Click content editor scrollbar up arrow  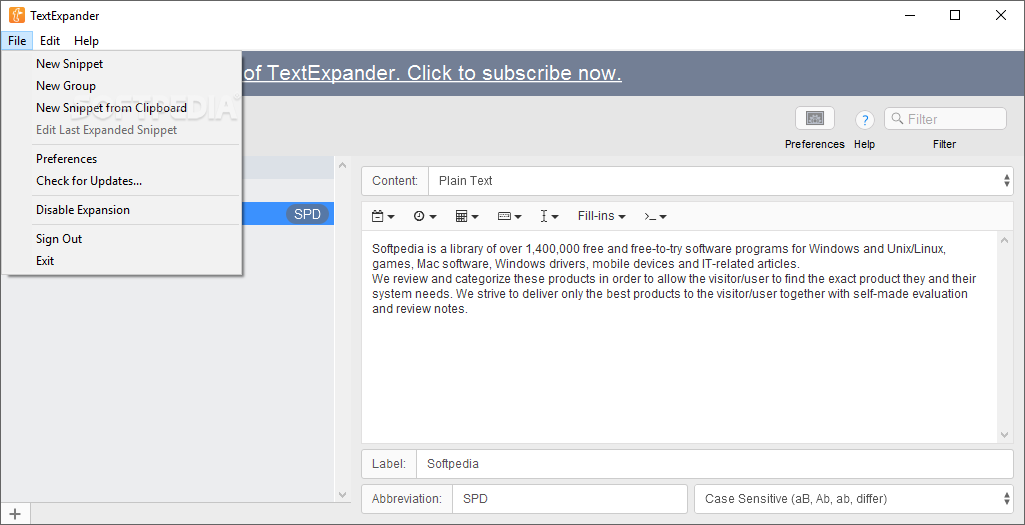pos(1005,240)
